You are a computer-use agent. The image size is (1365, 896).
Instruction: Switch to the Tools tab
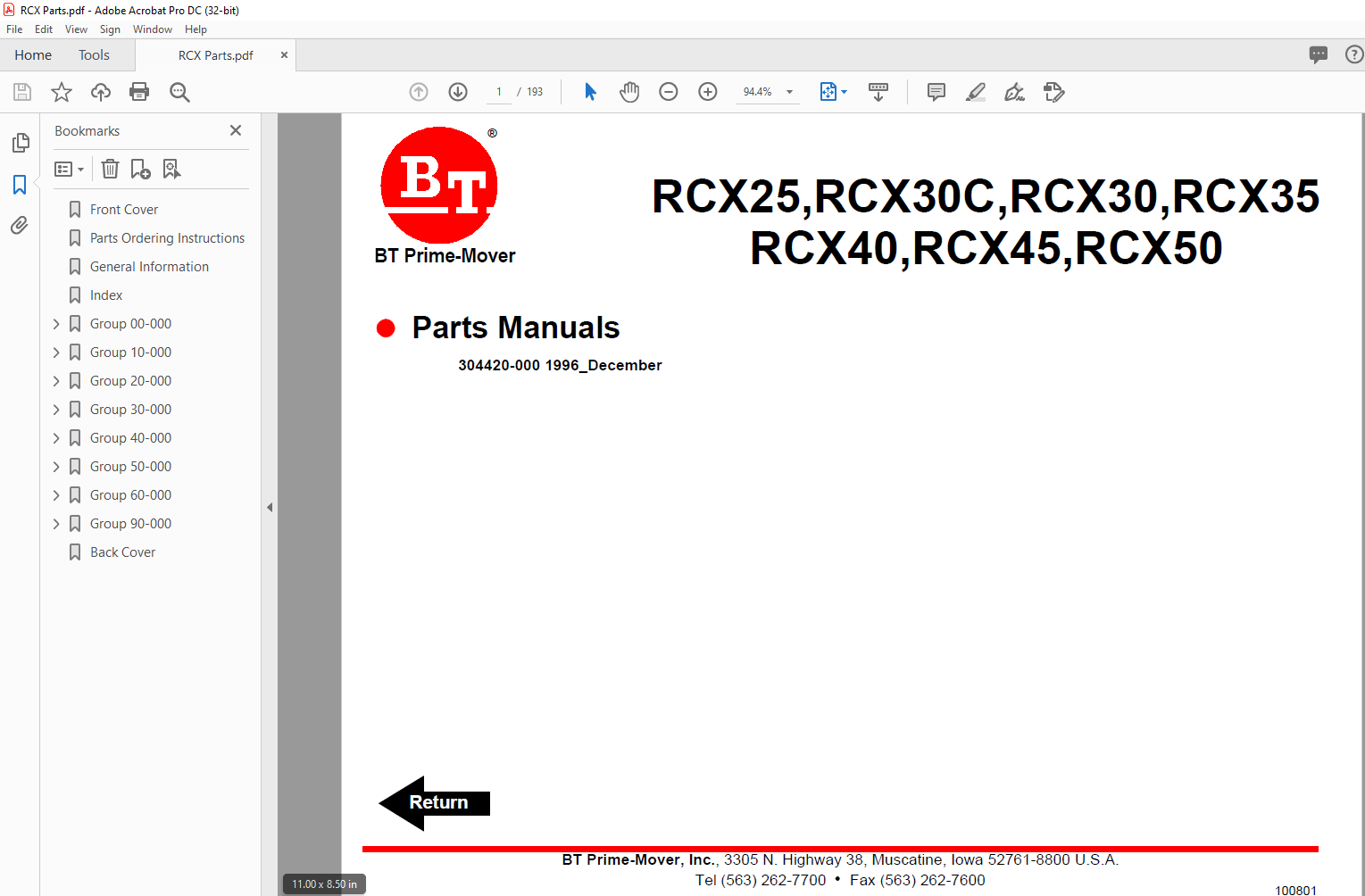coord(94,55)
